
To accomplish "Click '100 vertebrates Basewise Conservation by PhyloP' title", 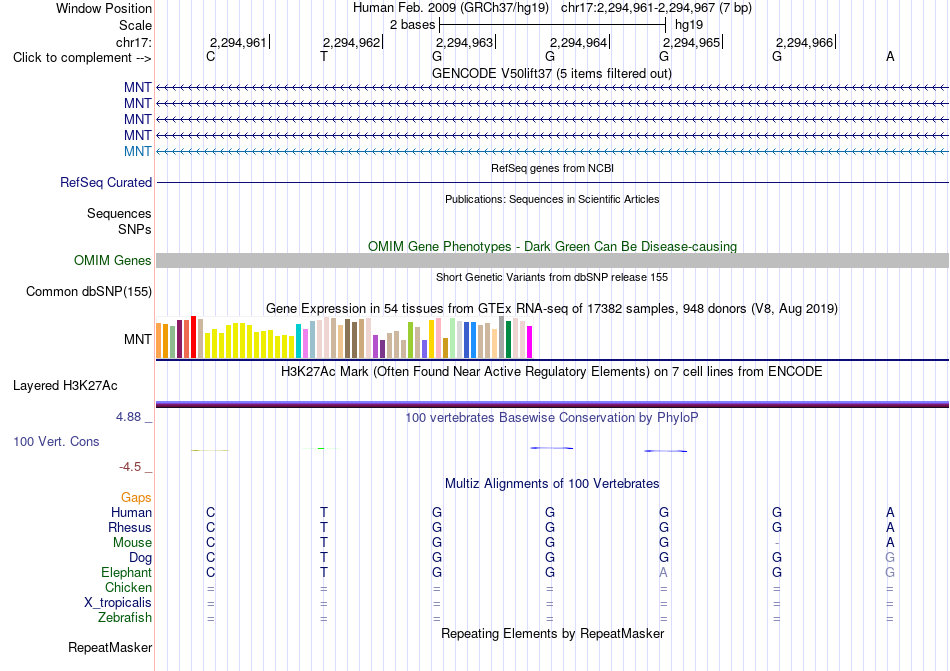I will pos(551,417).
